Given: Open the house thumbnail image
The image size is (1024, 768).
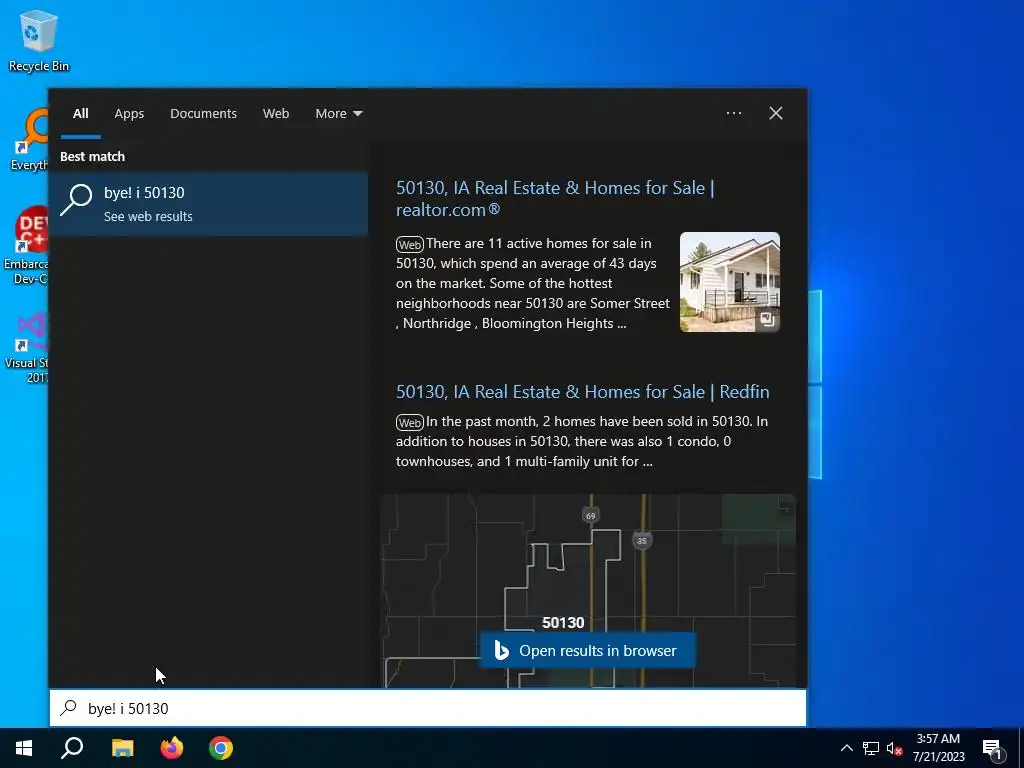Looking at the screenshot, I should [729, 282].
